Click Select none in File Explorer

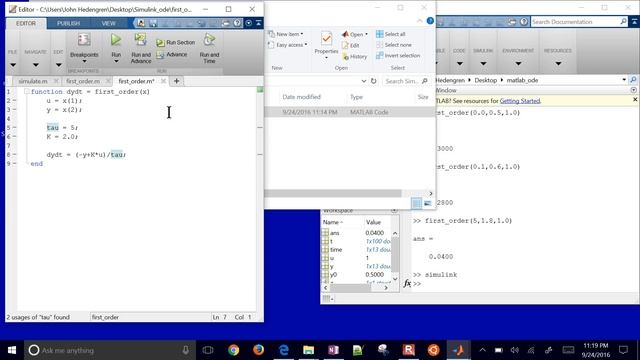pos(394,44)
